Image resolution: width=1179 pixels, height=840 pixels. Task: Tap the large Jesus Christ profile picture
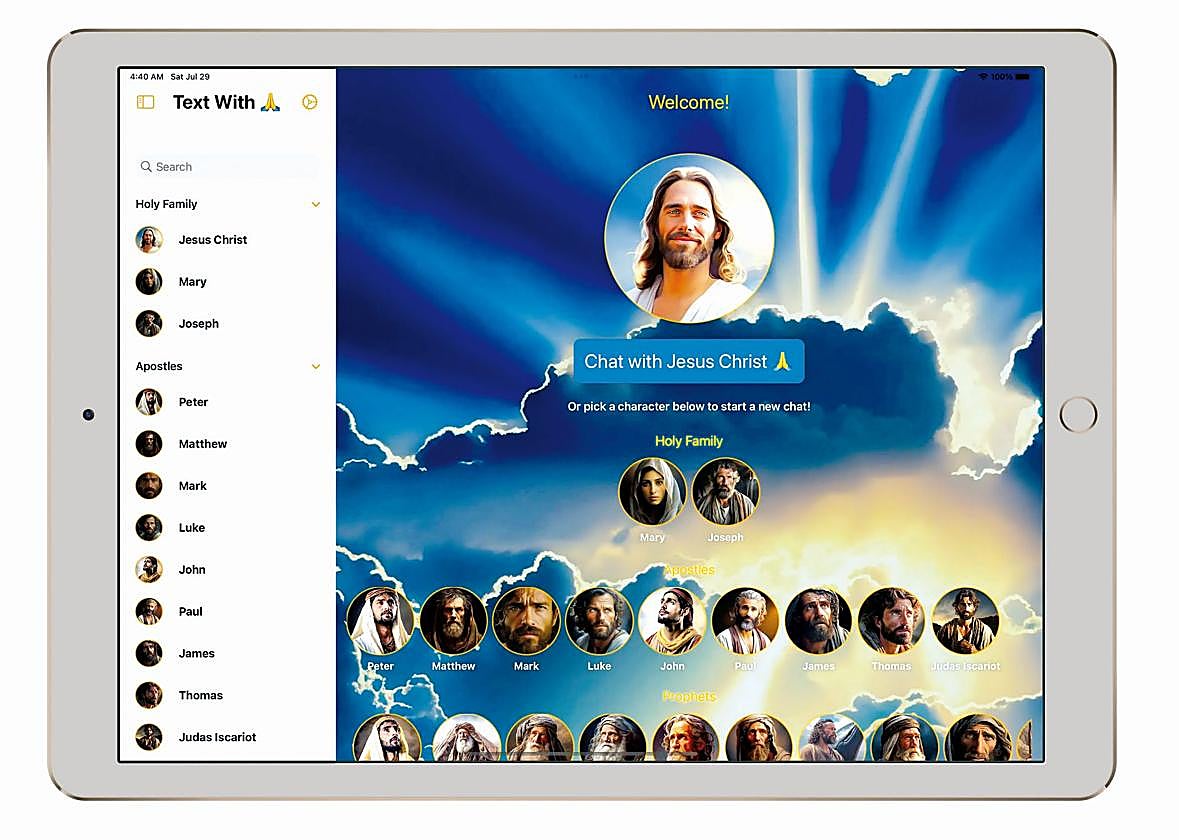(688, 238)
